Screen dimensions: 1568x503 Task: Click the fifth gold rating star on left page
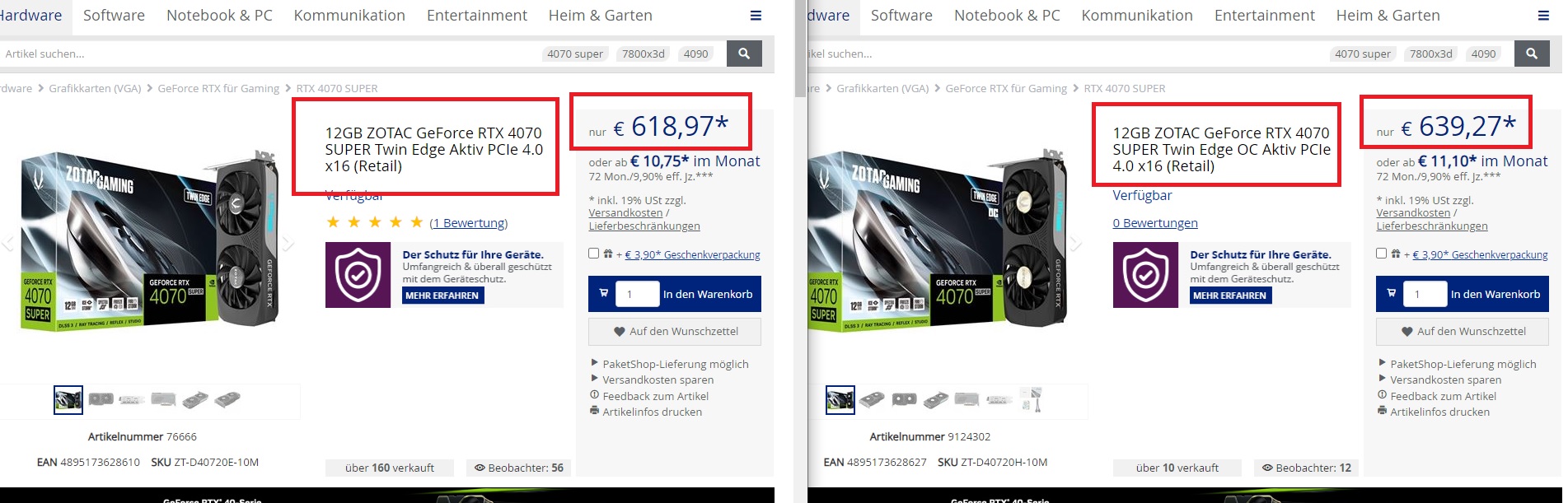417,222
